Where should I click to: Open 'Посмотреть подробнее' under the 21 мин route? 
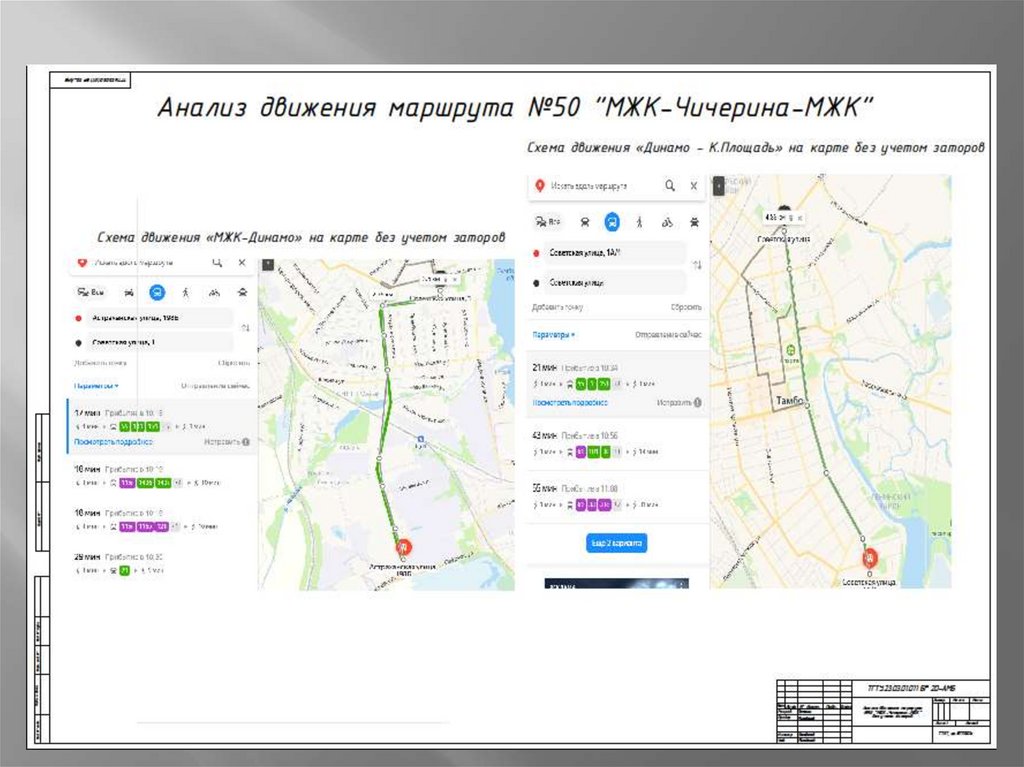point(570,403)
